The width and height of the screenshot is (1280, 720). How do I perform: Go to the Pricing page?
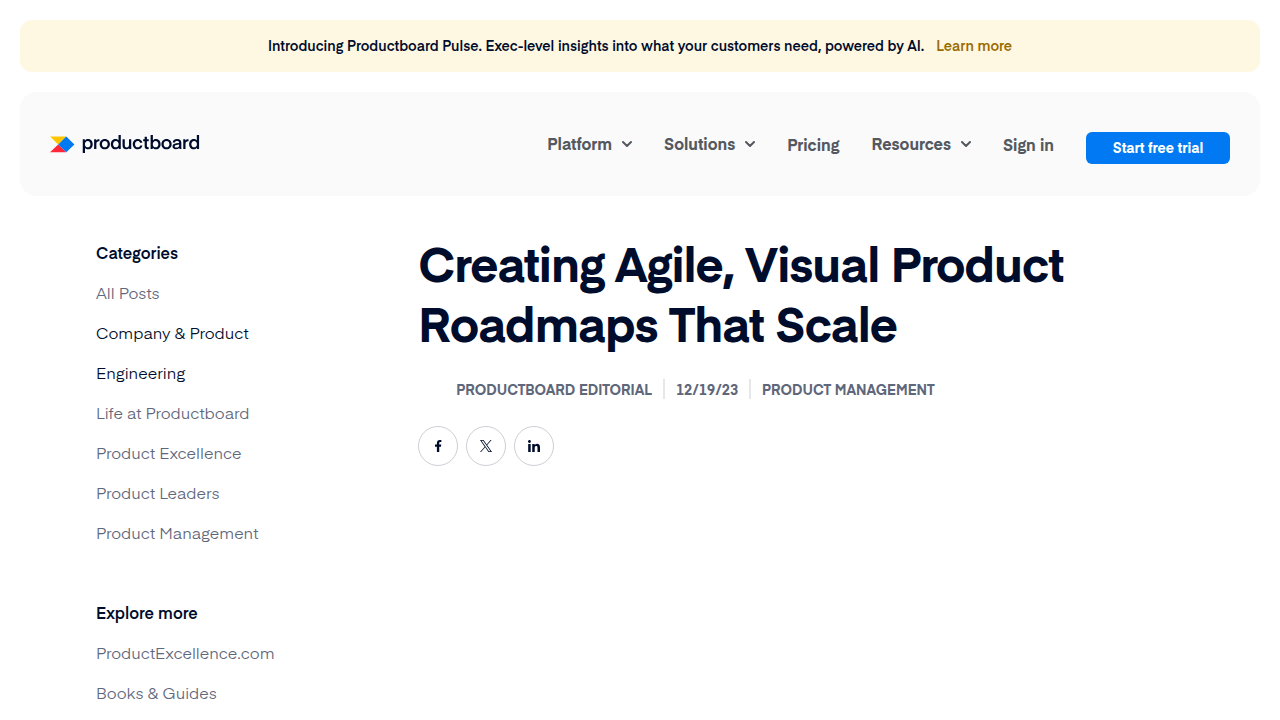(813, 145)
